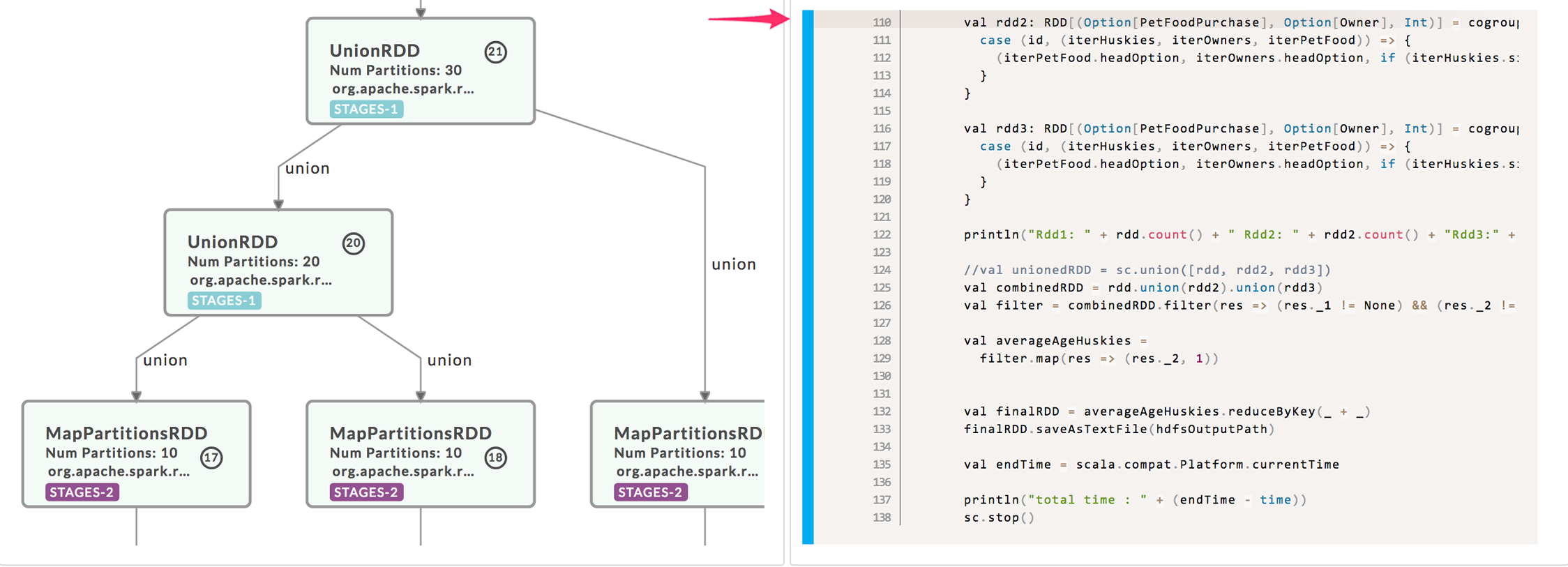The image size is (1568, 567).
Task: Click the blue highlight bar beside code
Action: (x=808, y=277)
